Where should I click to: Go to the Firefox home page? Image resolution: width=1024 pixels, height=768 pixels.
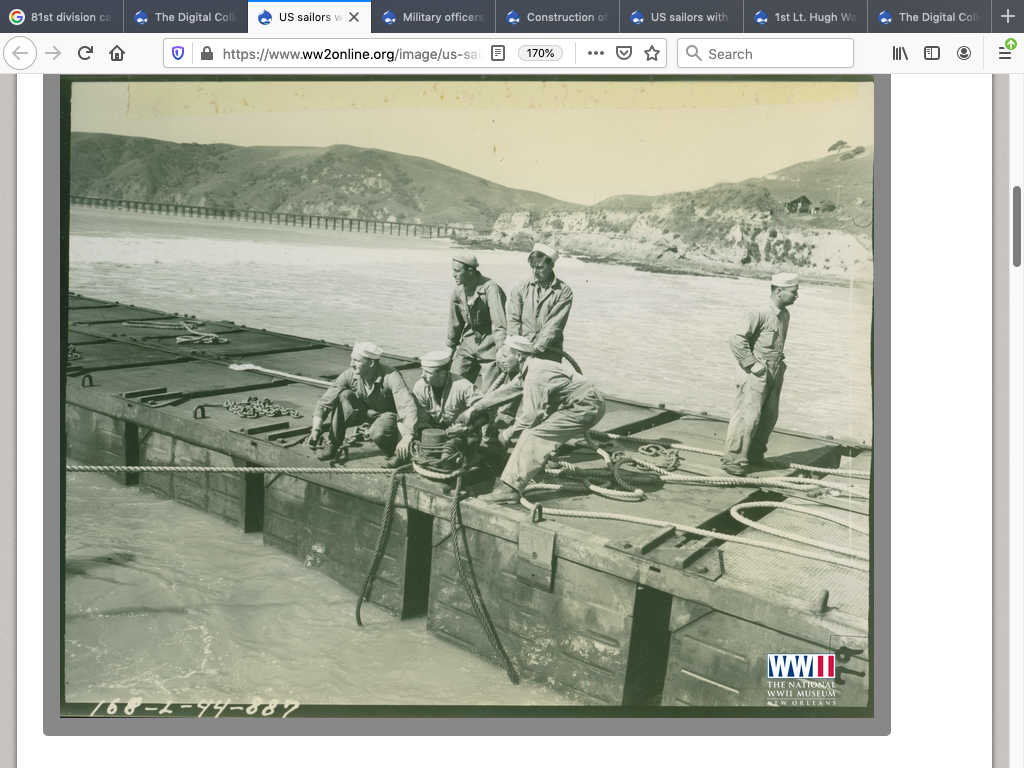point(117,53)
